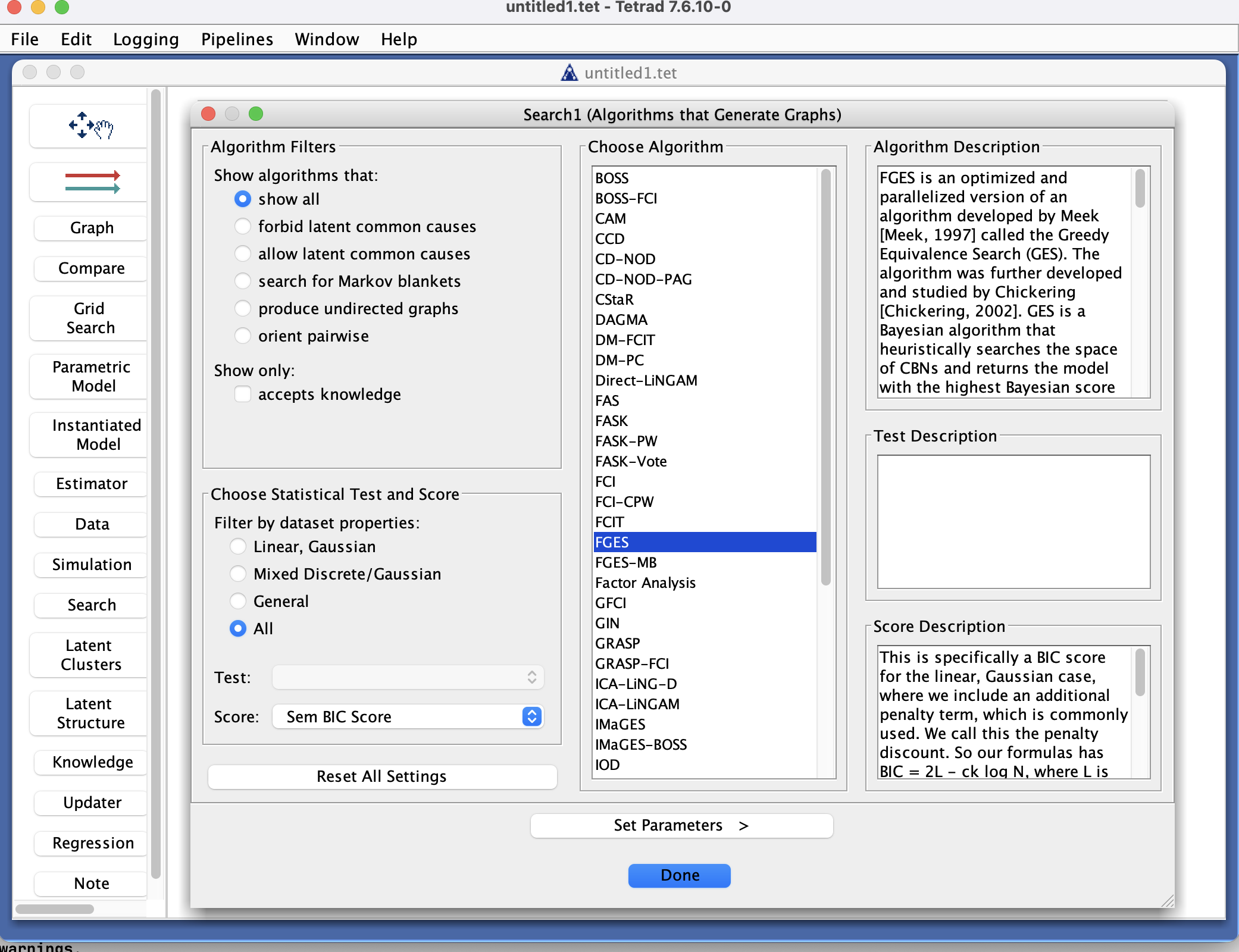Select FCI algorithm in the list
Screen dimensions: 1239x952
click(705, 481)
